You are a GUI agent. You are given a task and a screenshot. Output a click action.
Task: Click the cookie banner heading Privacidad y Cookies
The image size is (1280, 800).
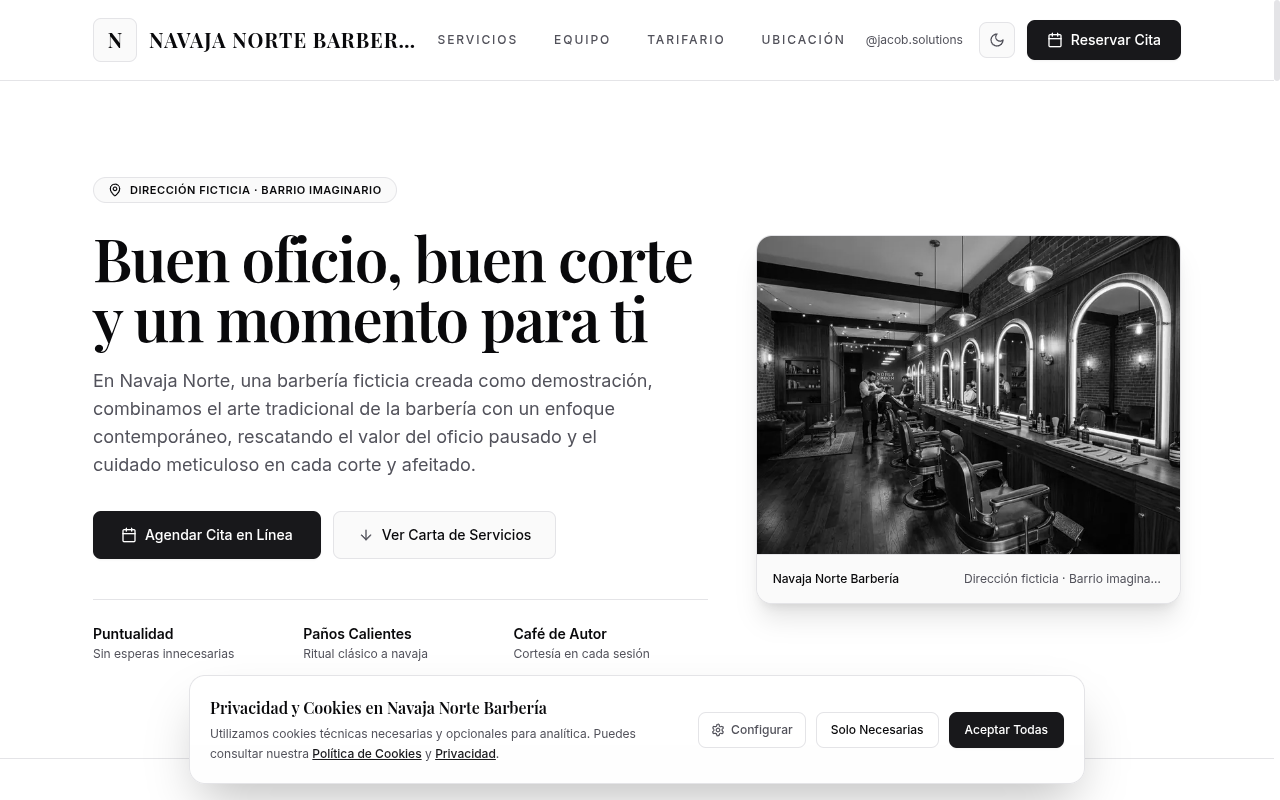pyautogui.click(x=378, y=708)
